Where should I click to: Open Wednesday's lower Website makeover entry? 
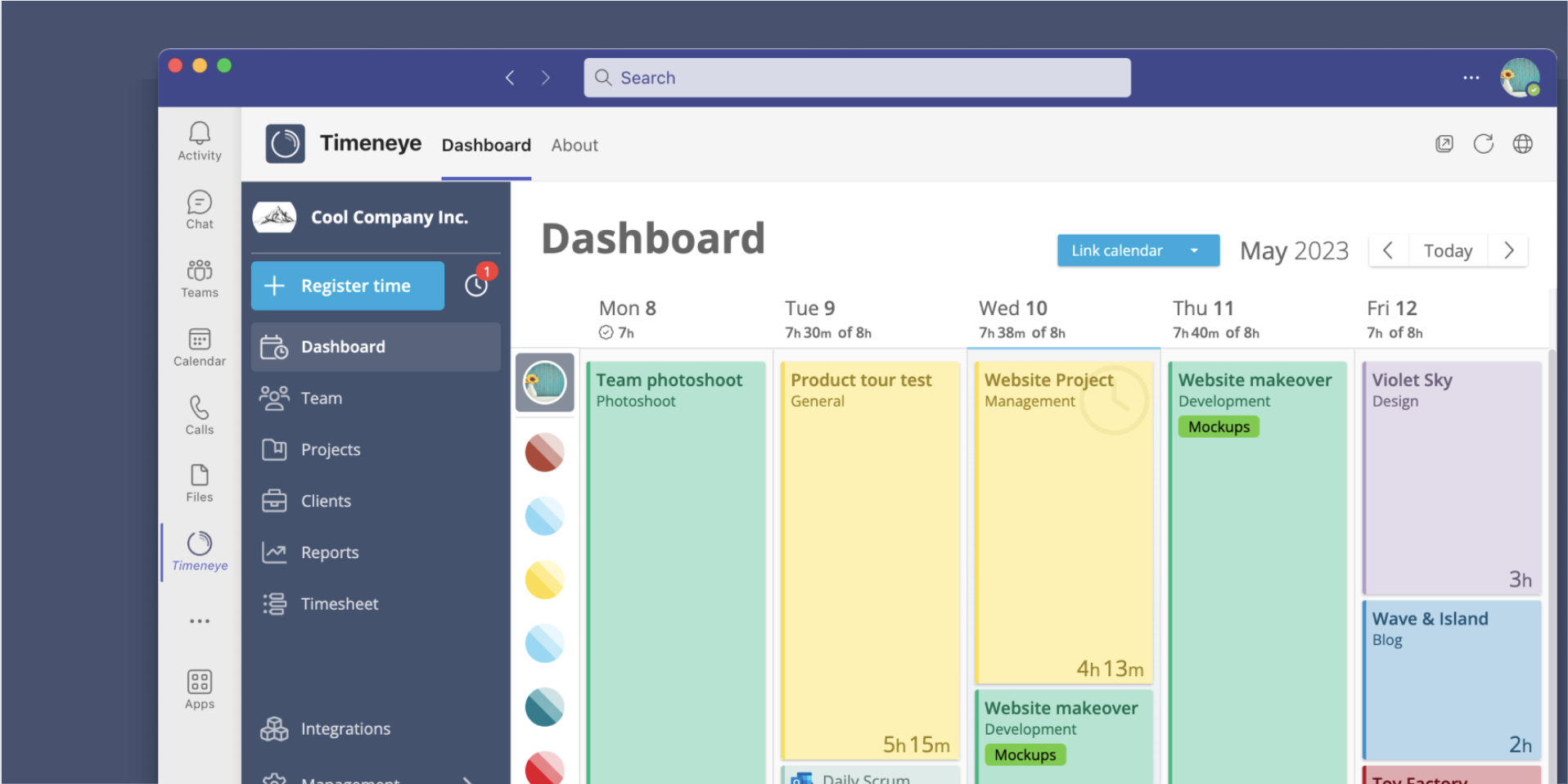click(x=1064, y=737)
